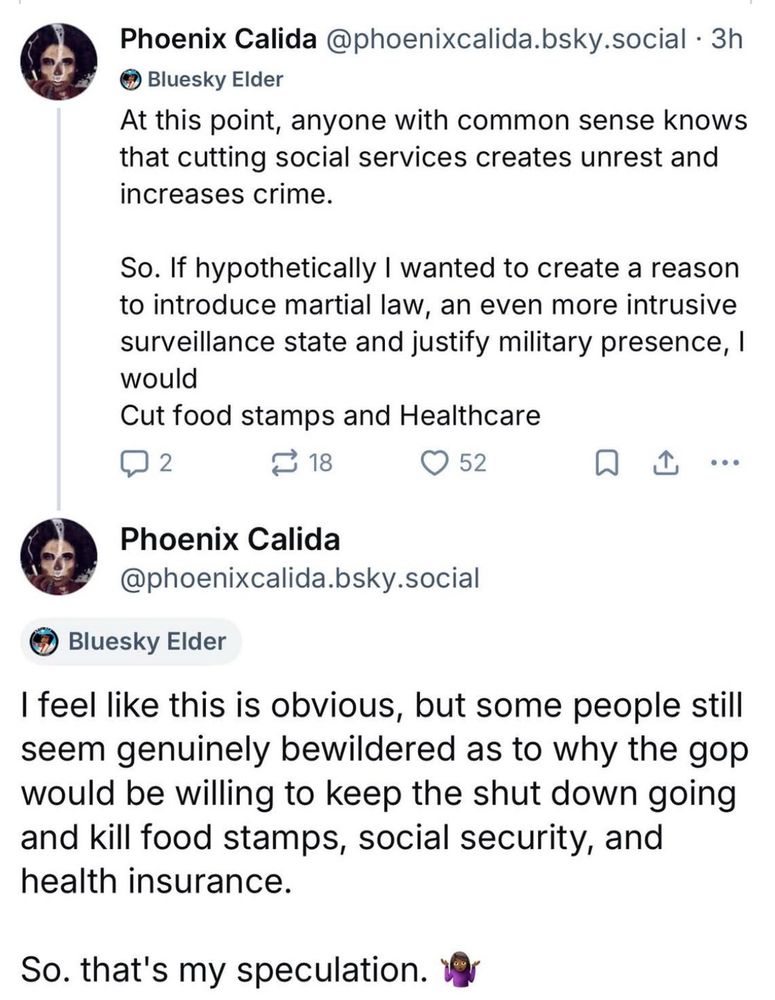Click the repost count 18

pyautogui.click(x=320, y=463)
